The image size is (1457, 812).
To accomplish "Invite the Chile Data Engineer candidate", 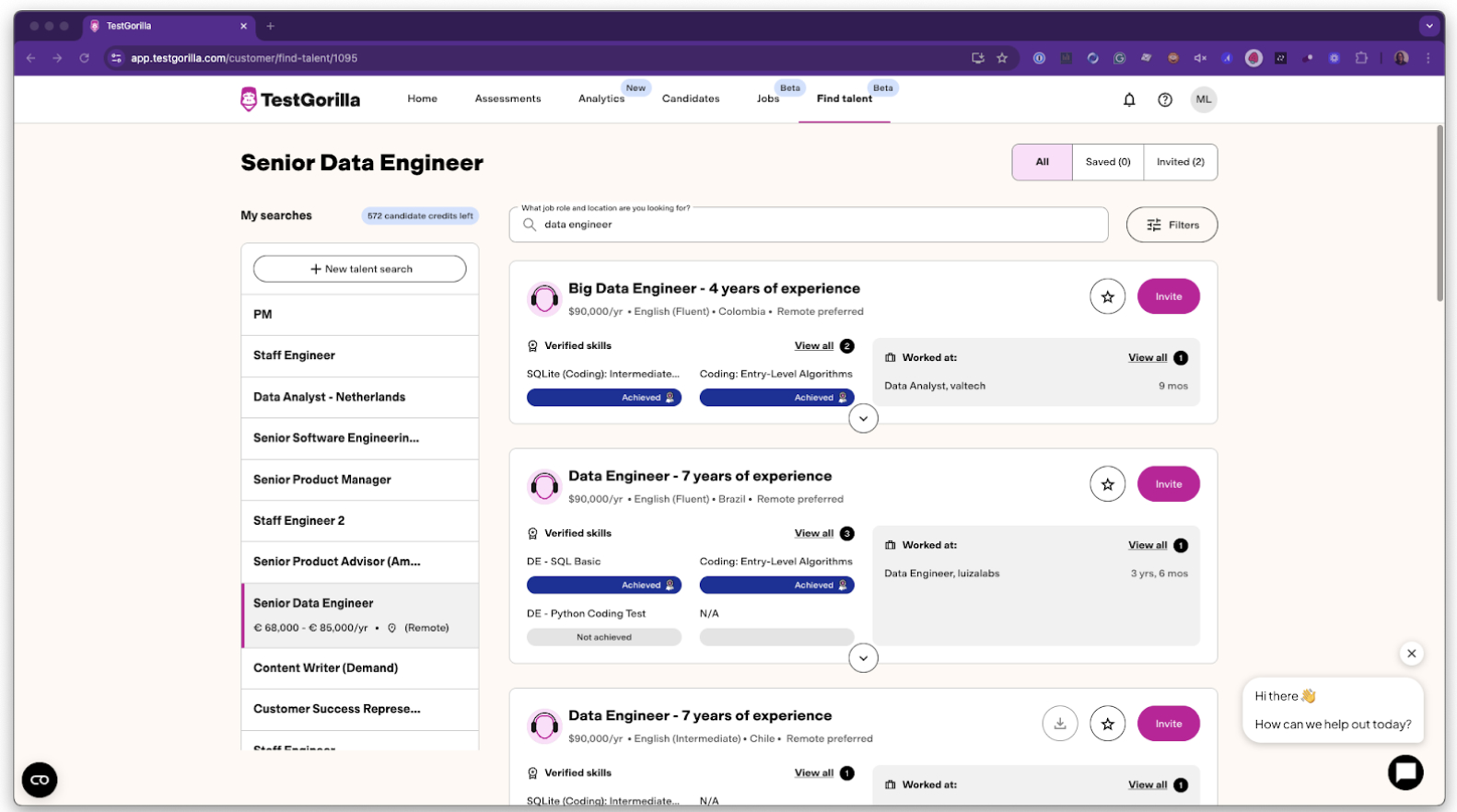I will point(1168,724).
